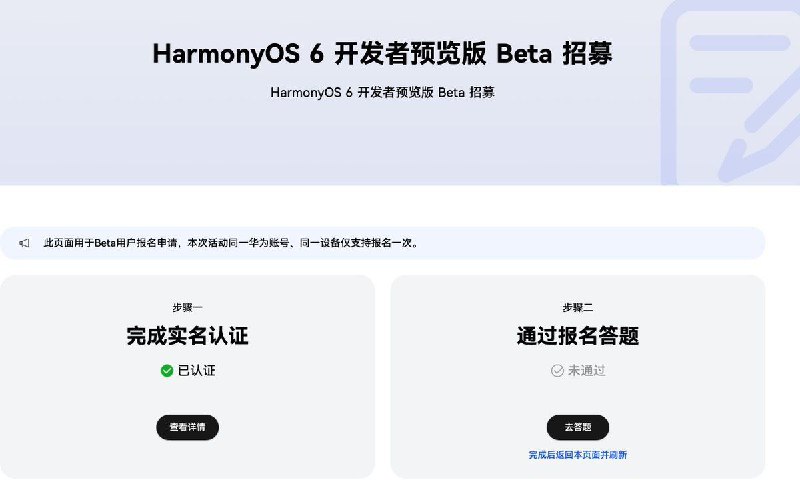This screenshot has height=490, width=800.
Task: Click the 未通过 status text
Action: (x=586, y=370)
